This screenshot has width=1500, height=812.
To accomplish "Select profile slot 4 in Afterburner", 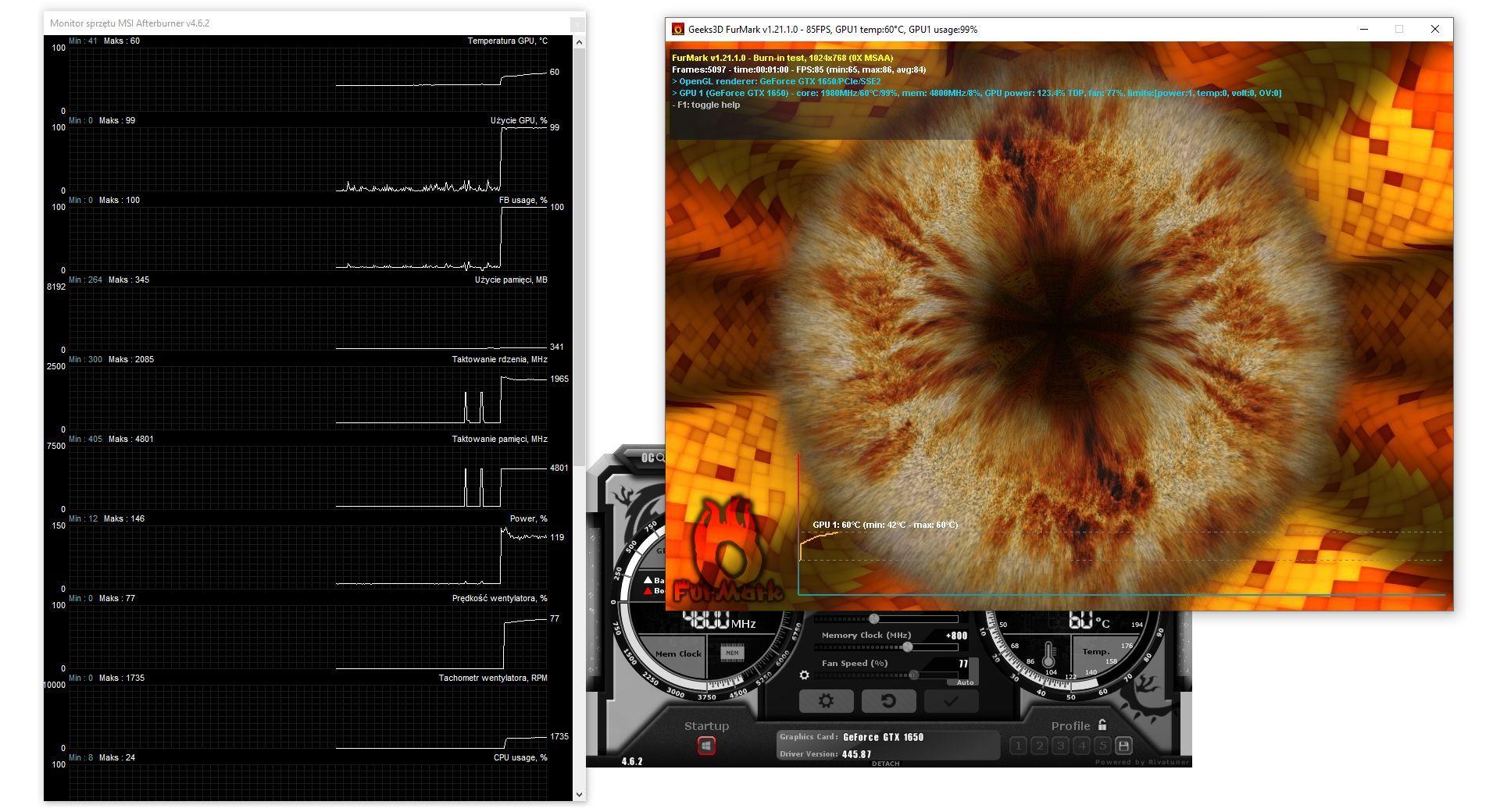I will (x=1081, y=746).
